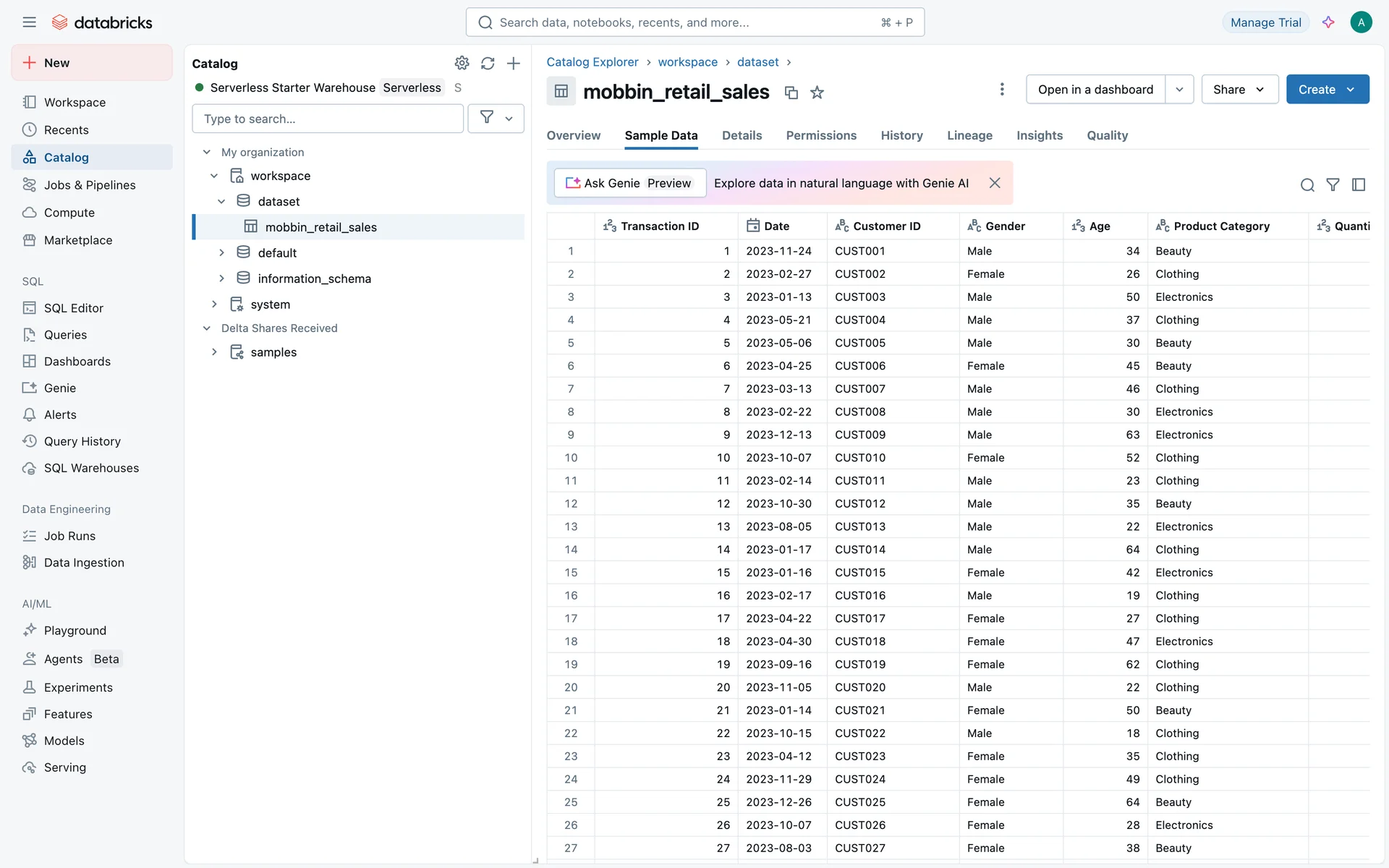The width and height of the screenshot is (1389, 868).
Task: Copy the table name mobbin_retail_sales
Action: pyautogui.click(x=791, y=93)
